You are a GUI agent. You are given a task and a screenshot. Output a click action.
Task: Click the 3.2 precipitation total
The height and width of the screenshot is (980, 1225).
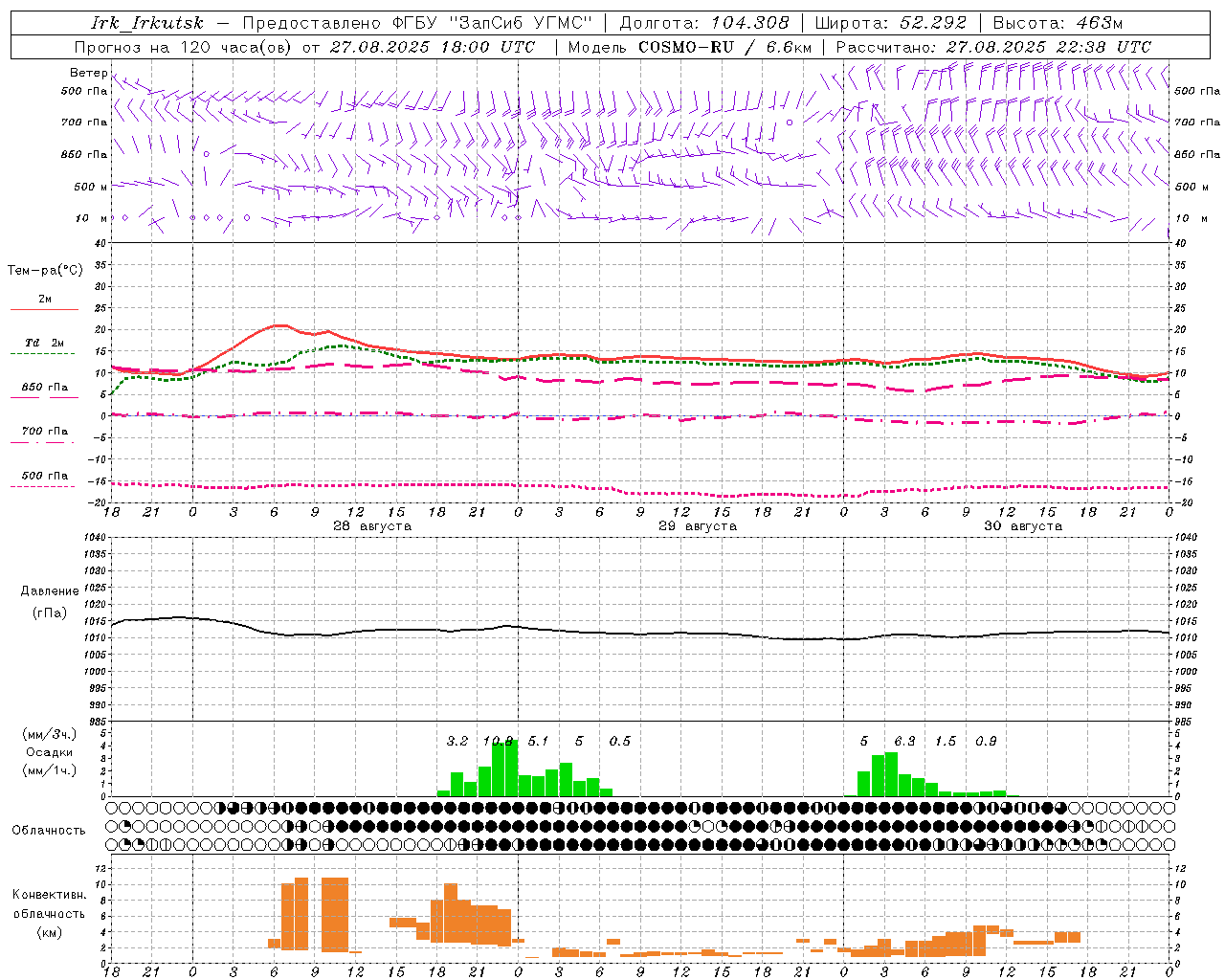point(457,742)
